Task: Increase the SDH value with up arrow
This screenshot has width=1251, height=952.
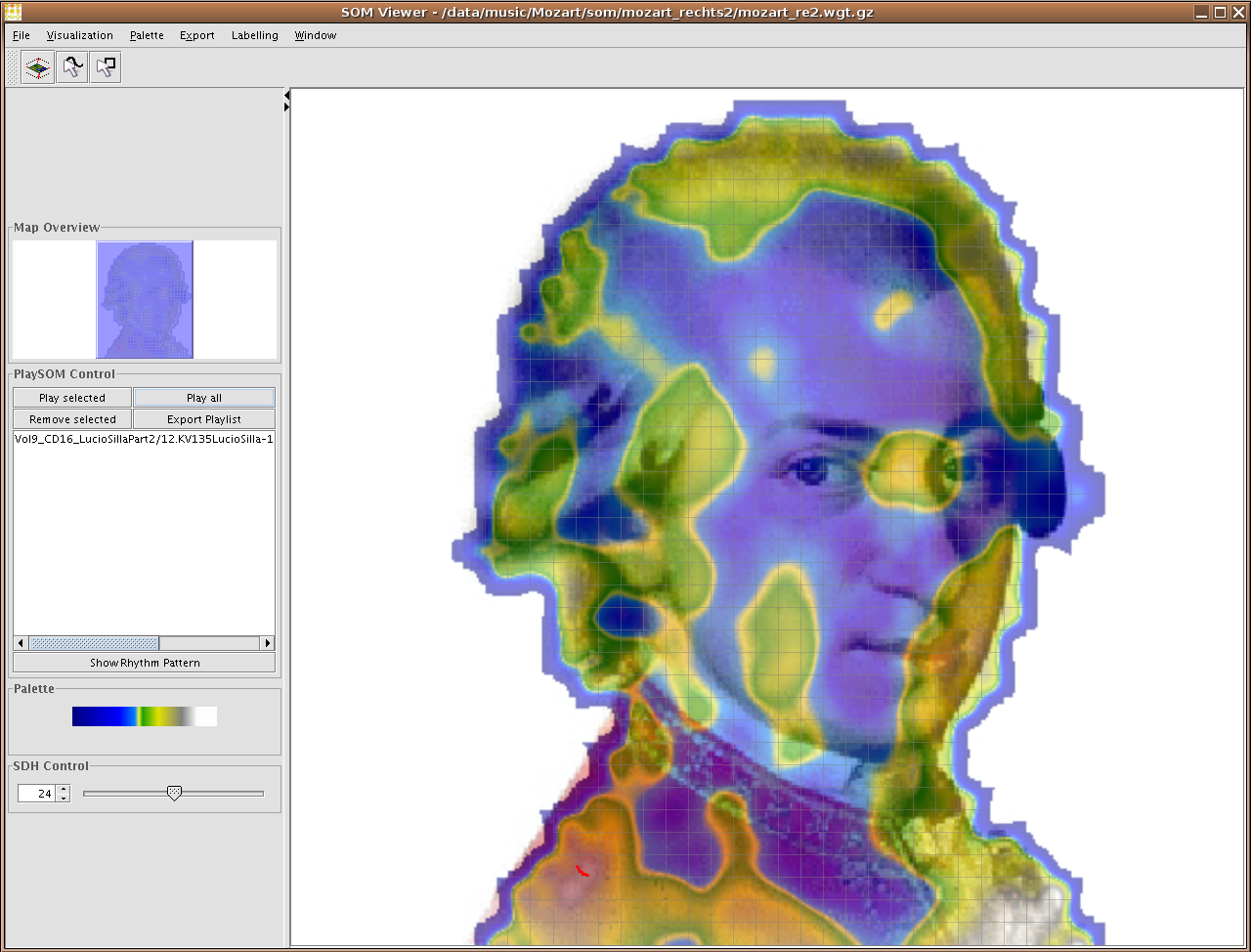Action: tap(64, 789)
